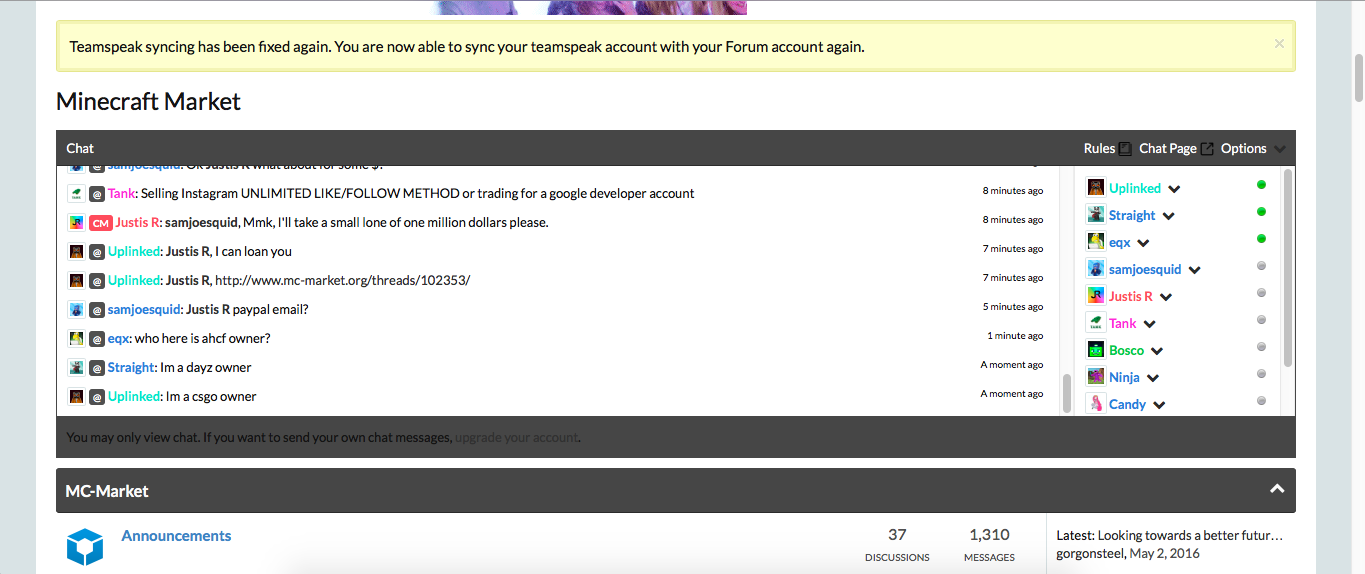1365x574 pixels.
Task: Click the @ icon on the csgo owner message
Action: (x=97, y=396)
